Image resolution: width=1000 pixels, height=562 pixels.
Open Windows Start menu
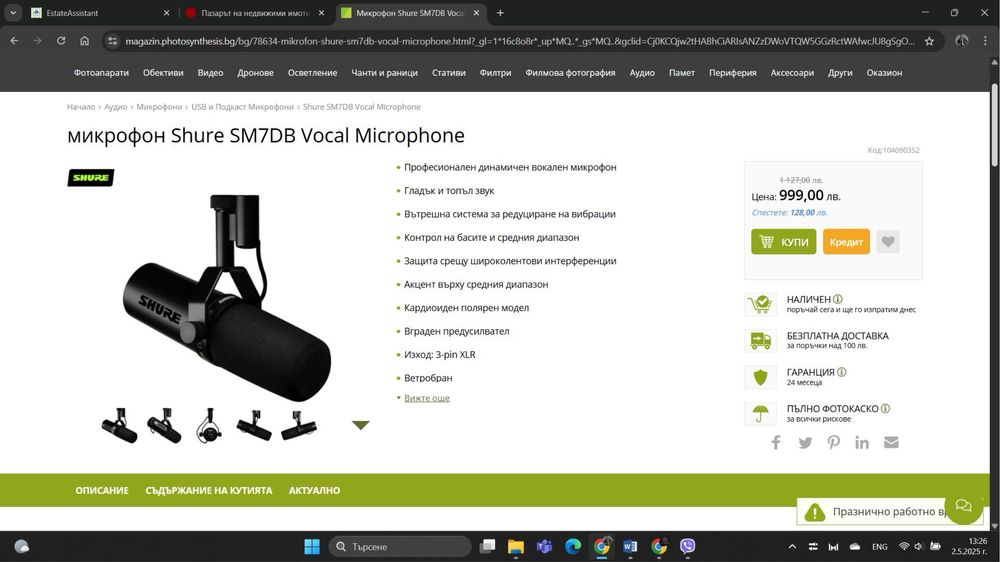point(312,546)
